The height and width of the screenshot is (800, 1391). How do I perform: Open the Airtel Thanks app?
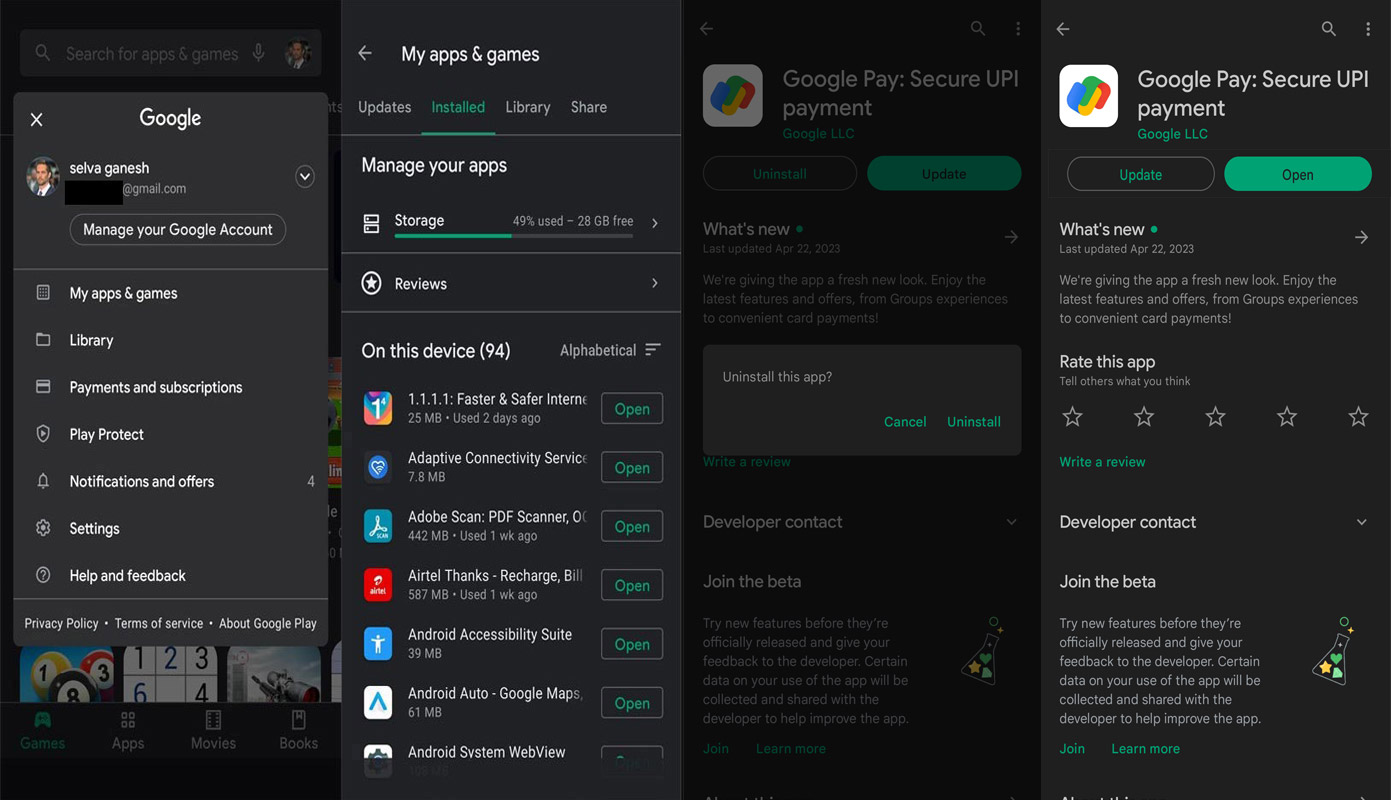tap(632, 586)
